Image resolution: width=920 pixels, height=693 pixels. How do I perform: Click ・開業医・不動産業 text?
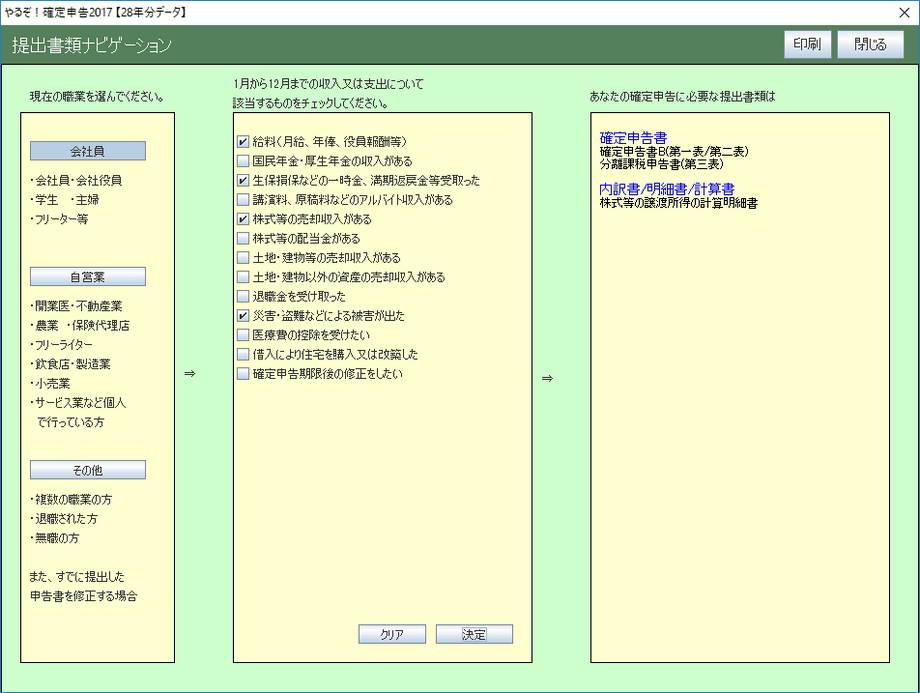[x=76, y=306]
